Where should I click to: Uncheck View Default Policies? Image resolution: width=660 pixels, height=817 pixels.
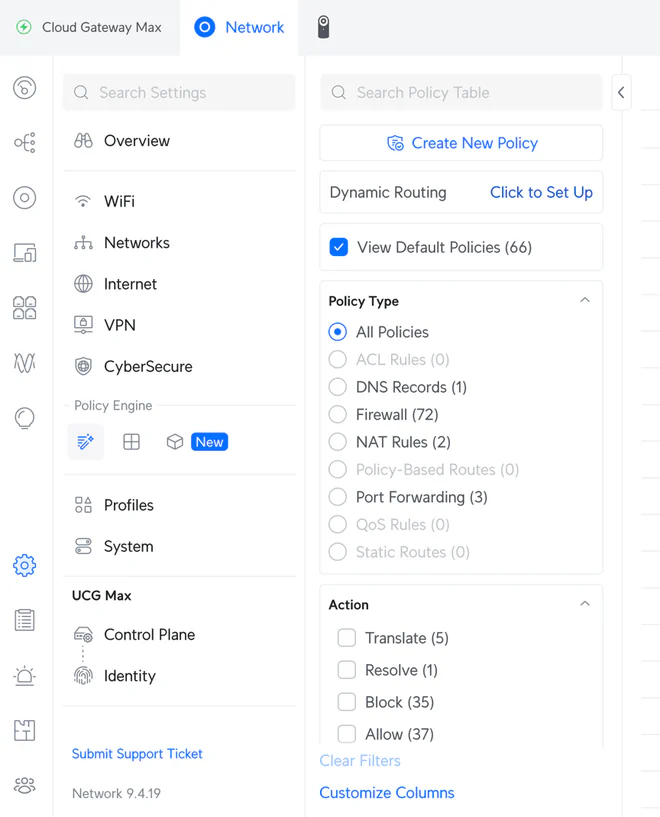point(339,247)
